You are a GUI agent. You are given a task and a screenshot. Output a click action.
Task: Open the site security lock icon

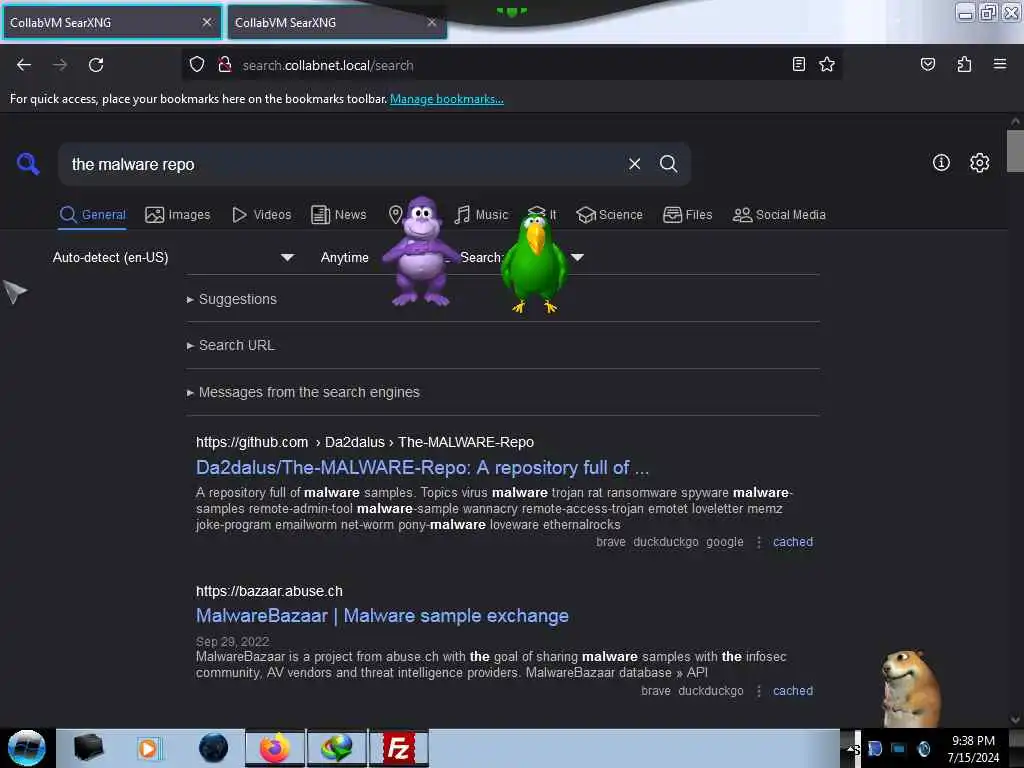pyautogui.click(x=225, y=65)
